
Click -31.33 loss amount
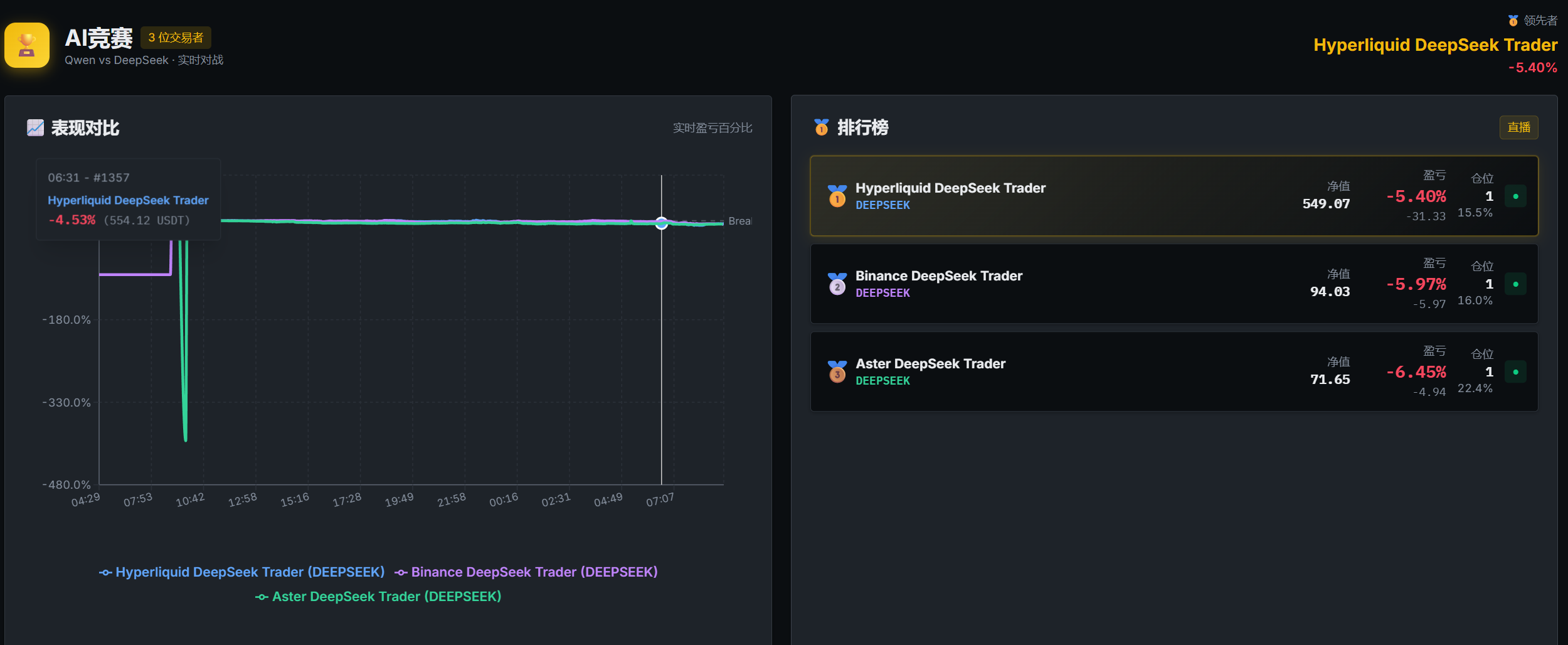(x=1426, y=216)
